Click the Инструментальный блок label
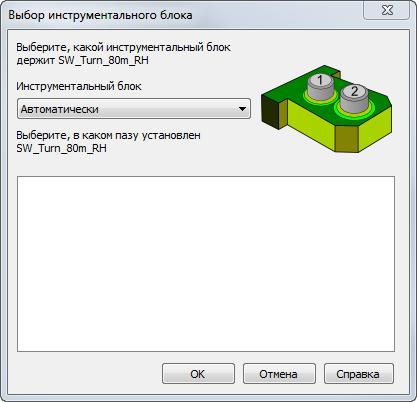This screenshot has height=402, width=417. [79, 87]
